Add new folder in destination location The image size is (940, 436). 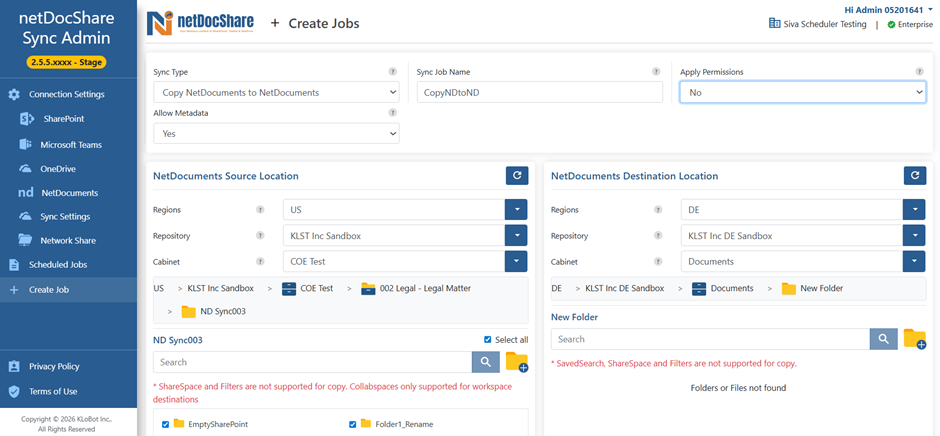point(915,339)
